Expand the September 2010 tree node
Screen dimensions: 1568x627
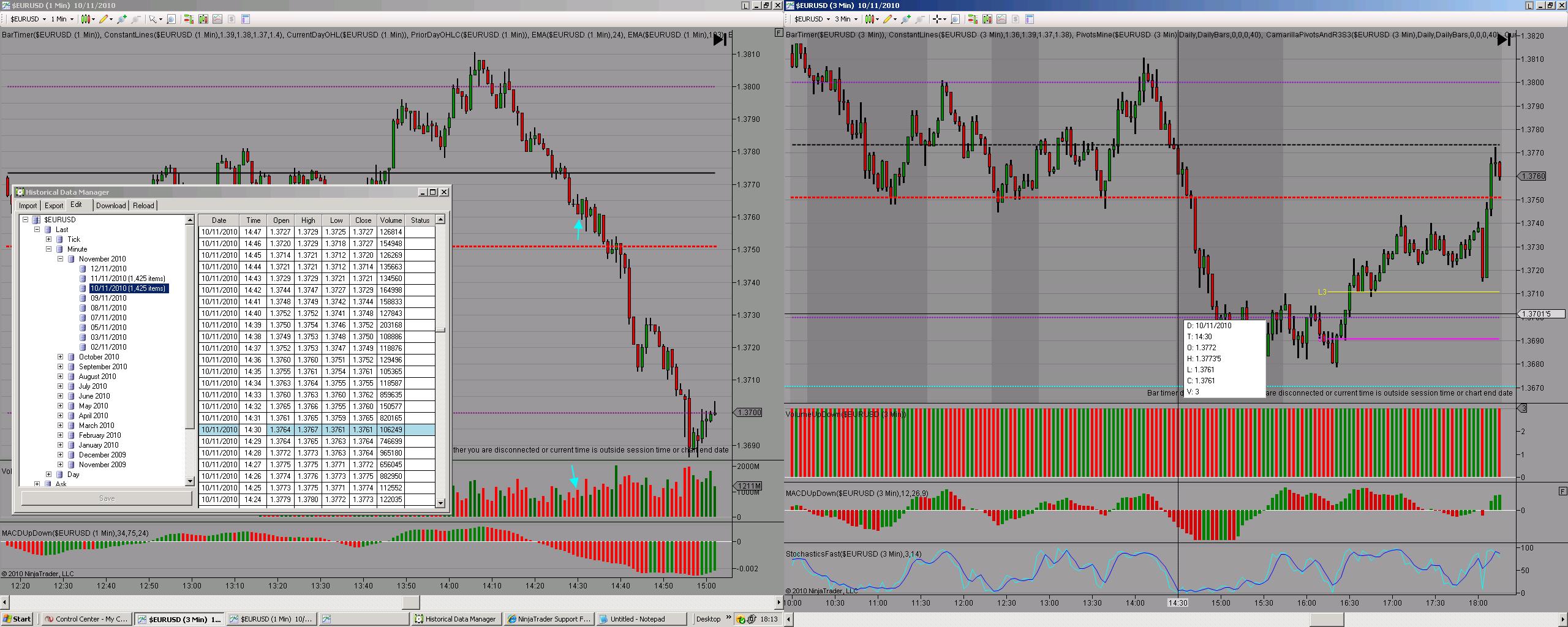(x=60, y=367)
